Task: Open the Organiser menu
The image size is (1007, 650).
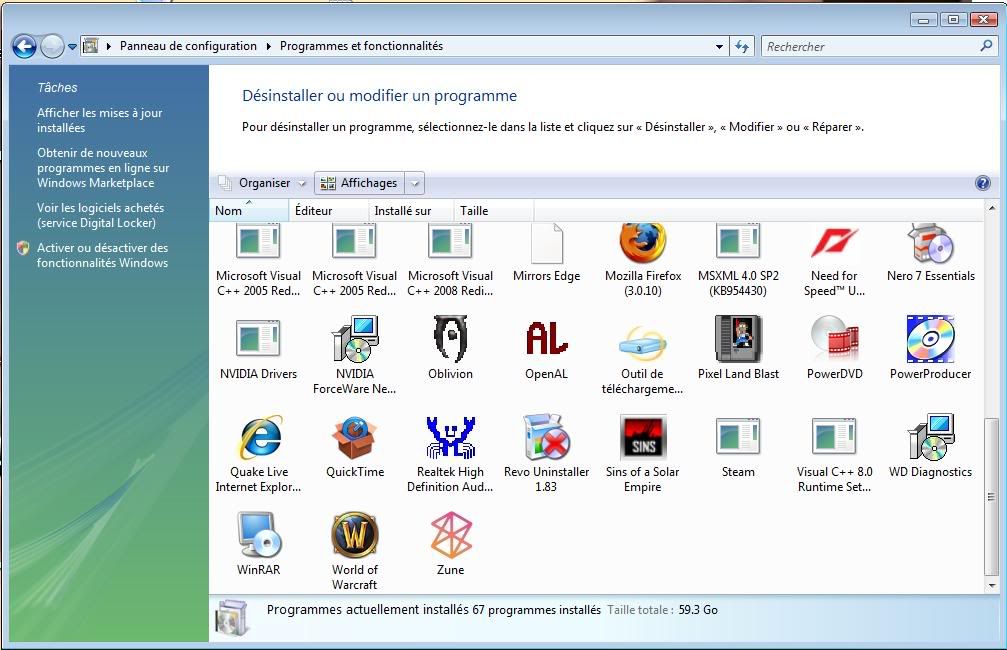Action: coord(260,183)
